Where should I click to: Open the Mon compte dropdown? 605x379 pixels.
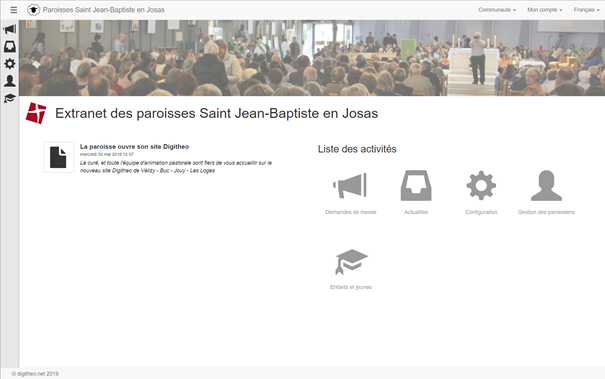544,10
